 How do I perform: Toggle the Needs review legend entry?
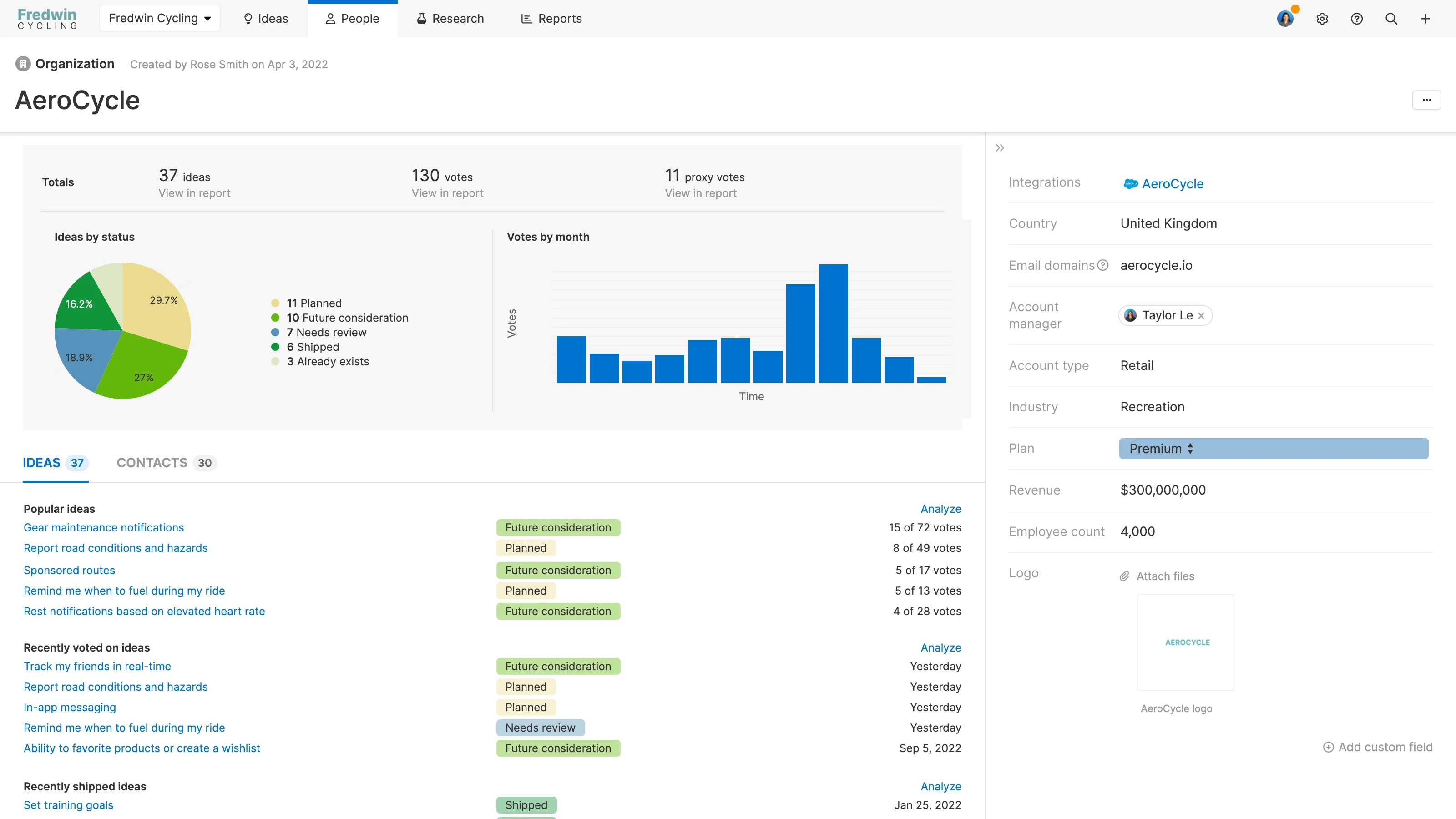tap(326, 332)
